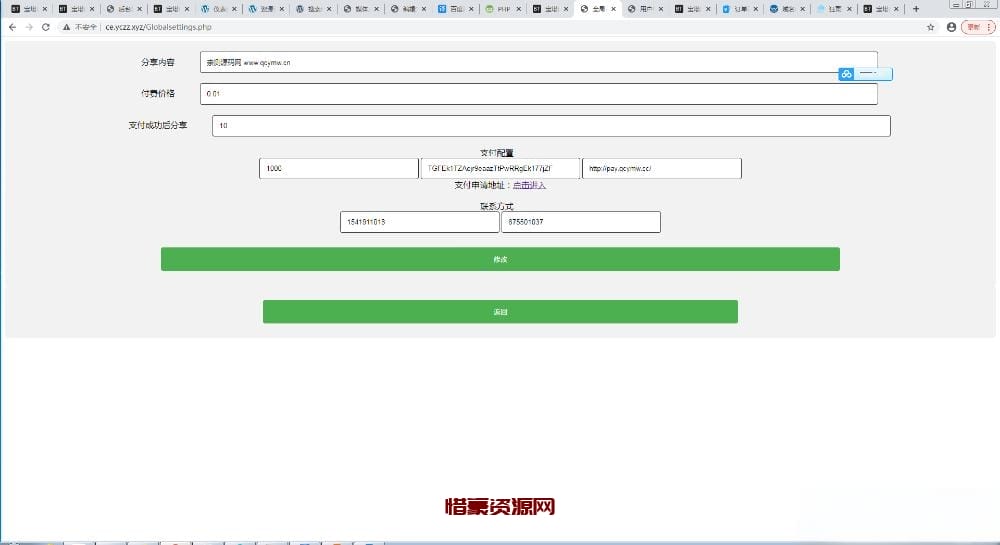Screen dimensions: 1000x545
Task: Switch to the tab right of the active tab
Action: coord(645,9)
